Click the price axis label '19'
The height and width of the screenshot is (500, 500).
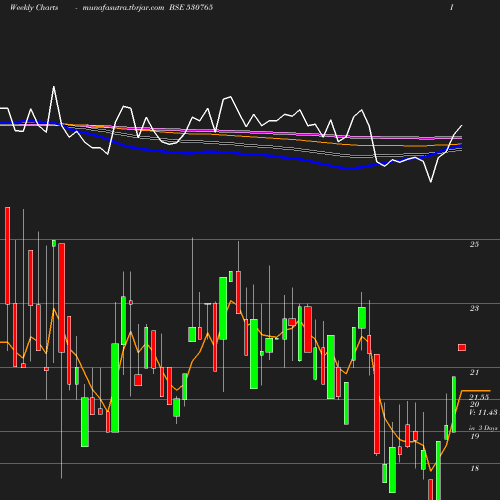[x=475, y=436]
